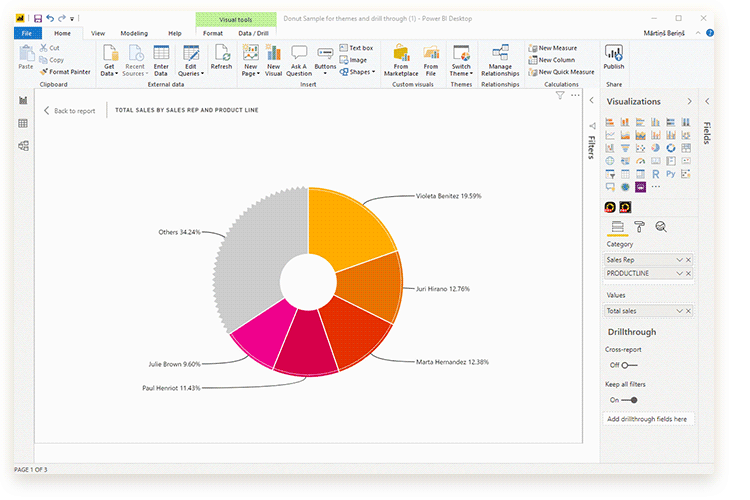
Task: Click the Refresh button
Action: tap(221, 56)
